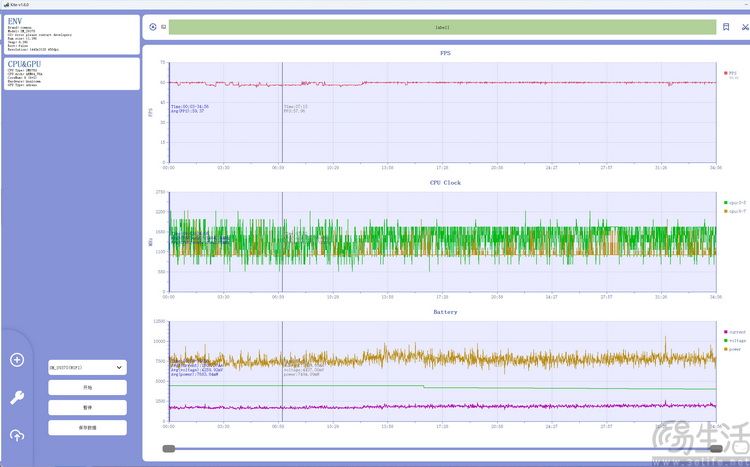Click the Kite app icon in title bar
The height and width of the screenshot is (467, 750).
6,4
